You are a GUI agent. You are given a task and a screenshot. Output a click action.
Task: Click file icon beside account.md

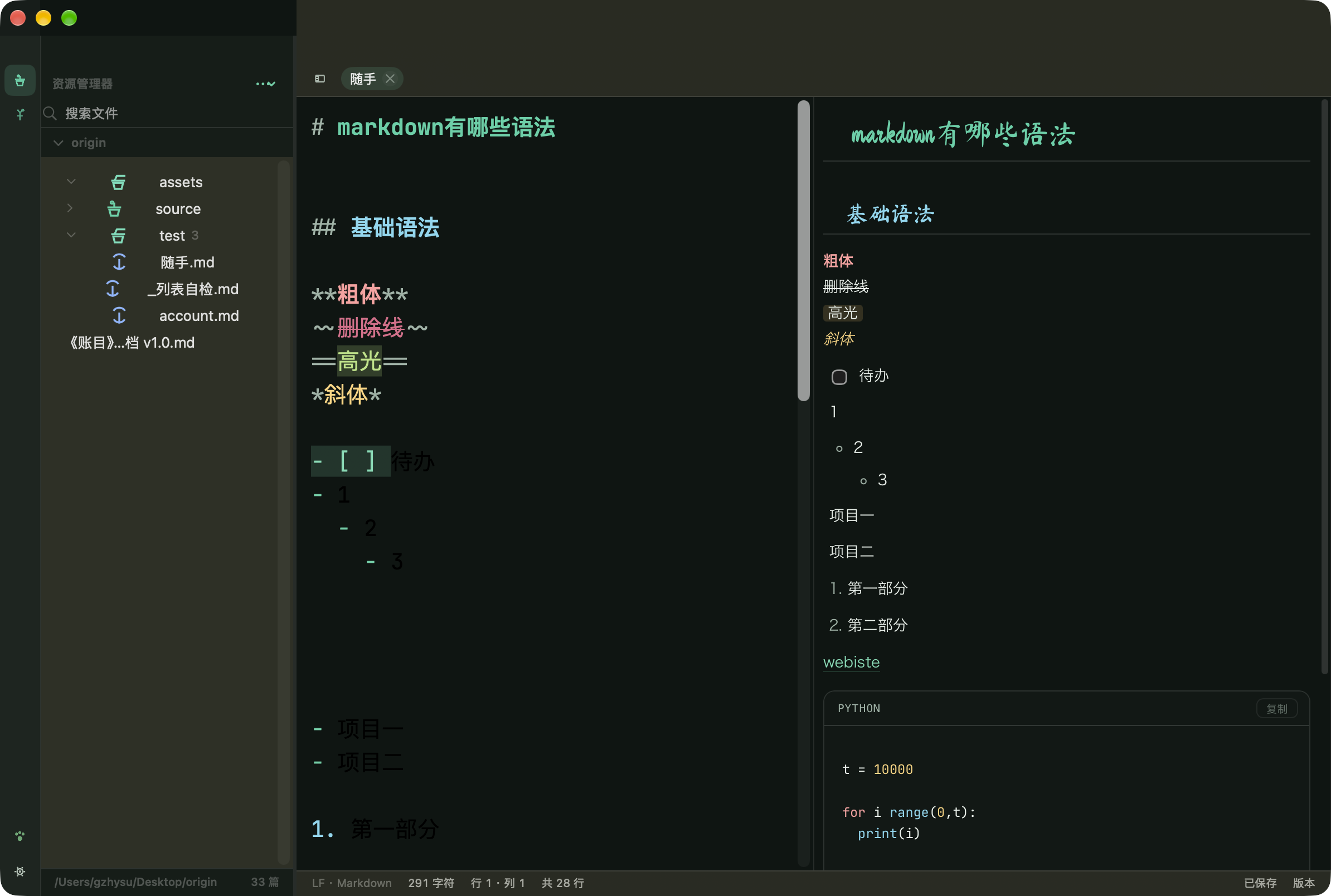[x=119, y=315]
